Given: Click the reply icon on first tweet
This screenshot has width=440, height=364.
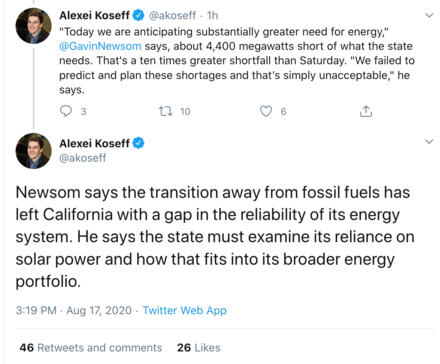Looking at the screenshot, I should point(66,111).
